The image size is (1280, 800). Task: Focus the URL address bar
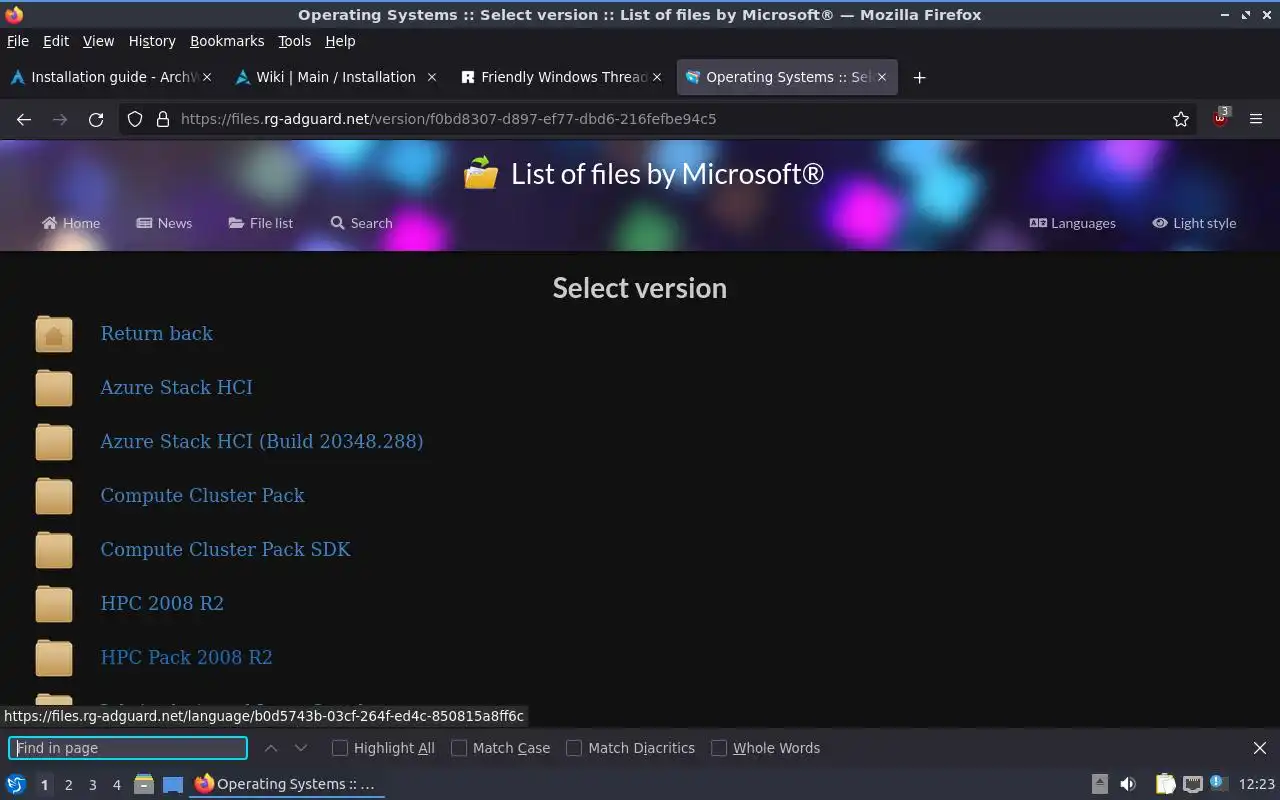tap(660, 119)
